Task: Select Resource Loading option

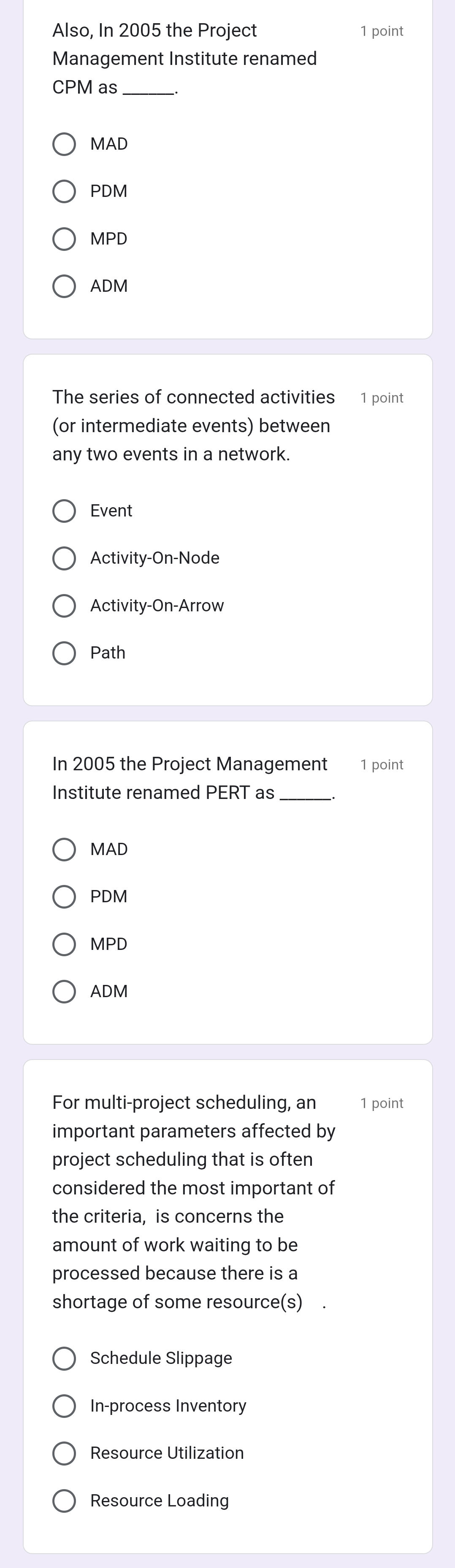Action: click(x=64, y=1500)
